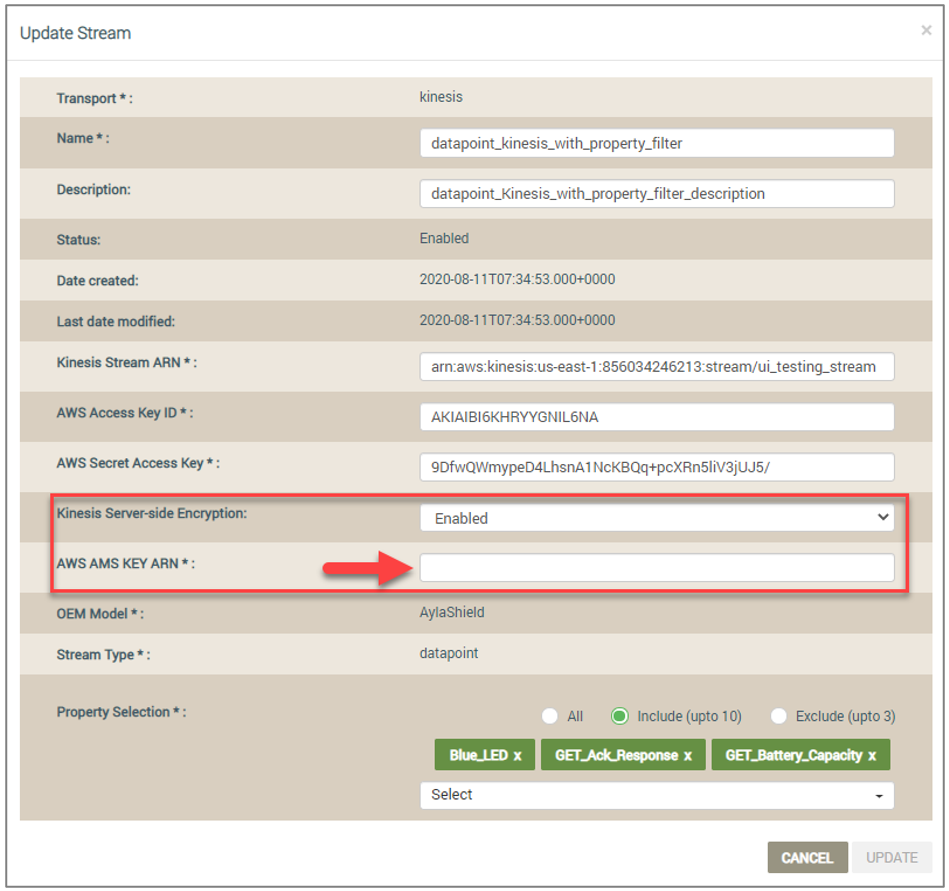Click the 'AWS AMS KEY ARN *' label
Image resolution: width=949 pixels, height=891 pixels.
[126, 564]
